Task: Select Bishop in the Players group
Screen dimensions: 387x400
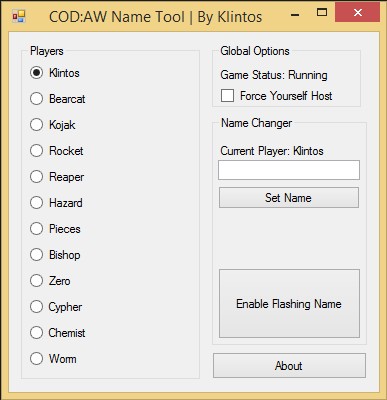Action: [x=55, y=255]
